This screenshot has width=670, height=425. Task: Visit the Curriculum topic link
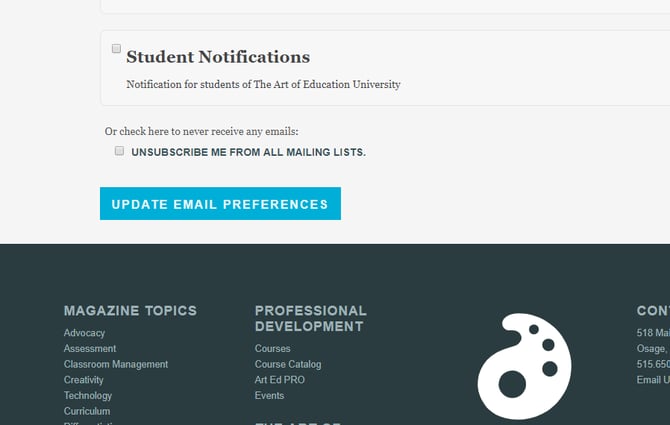click(87, 411)
